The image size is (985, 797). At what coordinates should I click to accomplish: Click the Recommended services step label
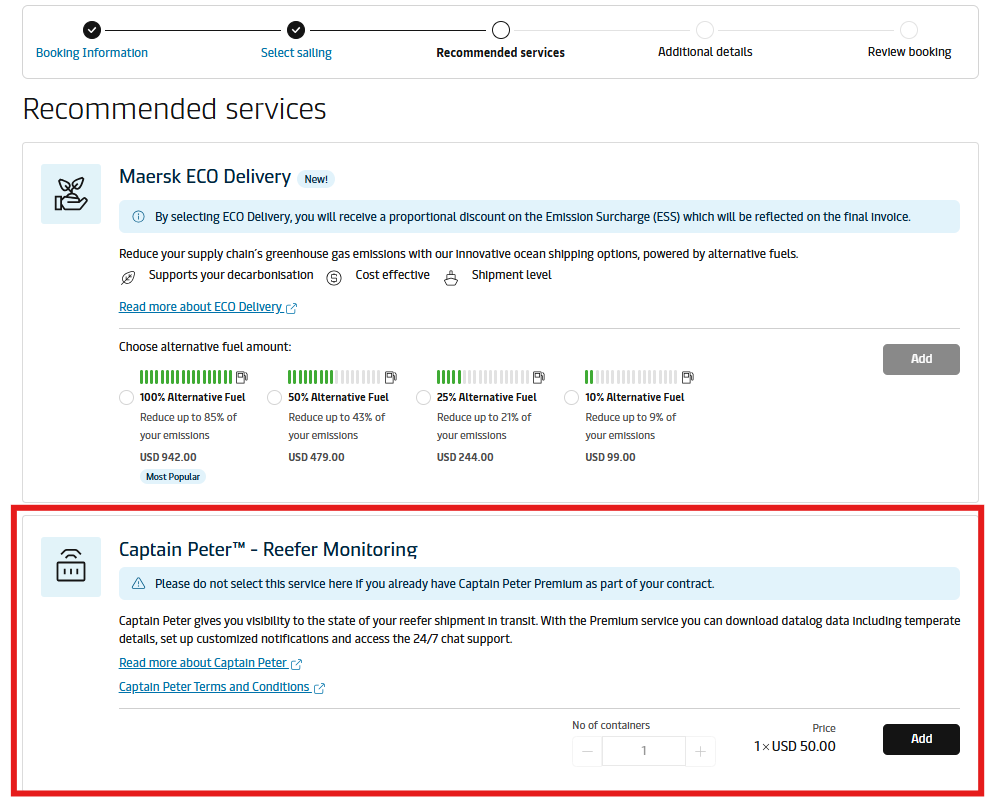pos(500,53)
